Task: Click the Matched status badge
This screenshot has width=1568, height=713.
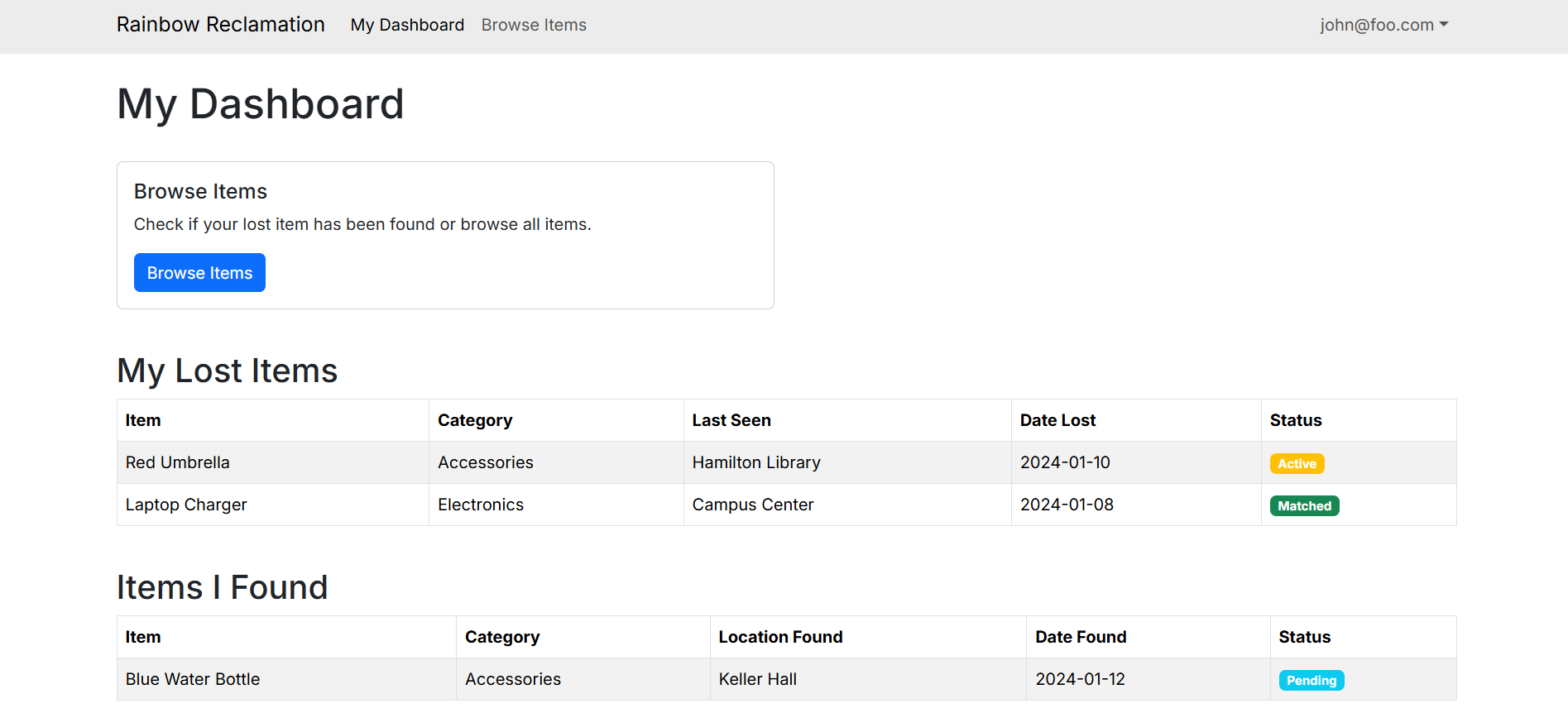Action: coord(1304,506)
